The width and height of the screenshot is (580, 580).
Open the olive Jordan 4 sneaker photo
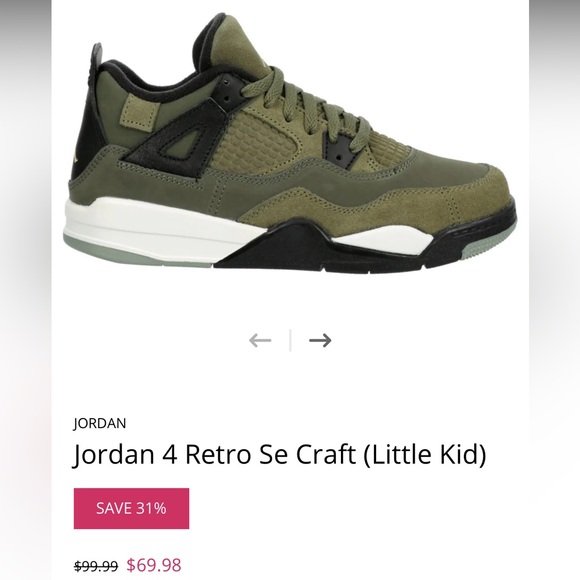pos(290,144)
